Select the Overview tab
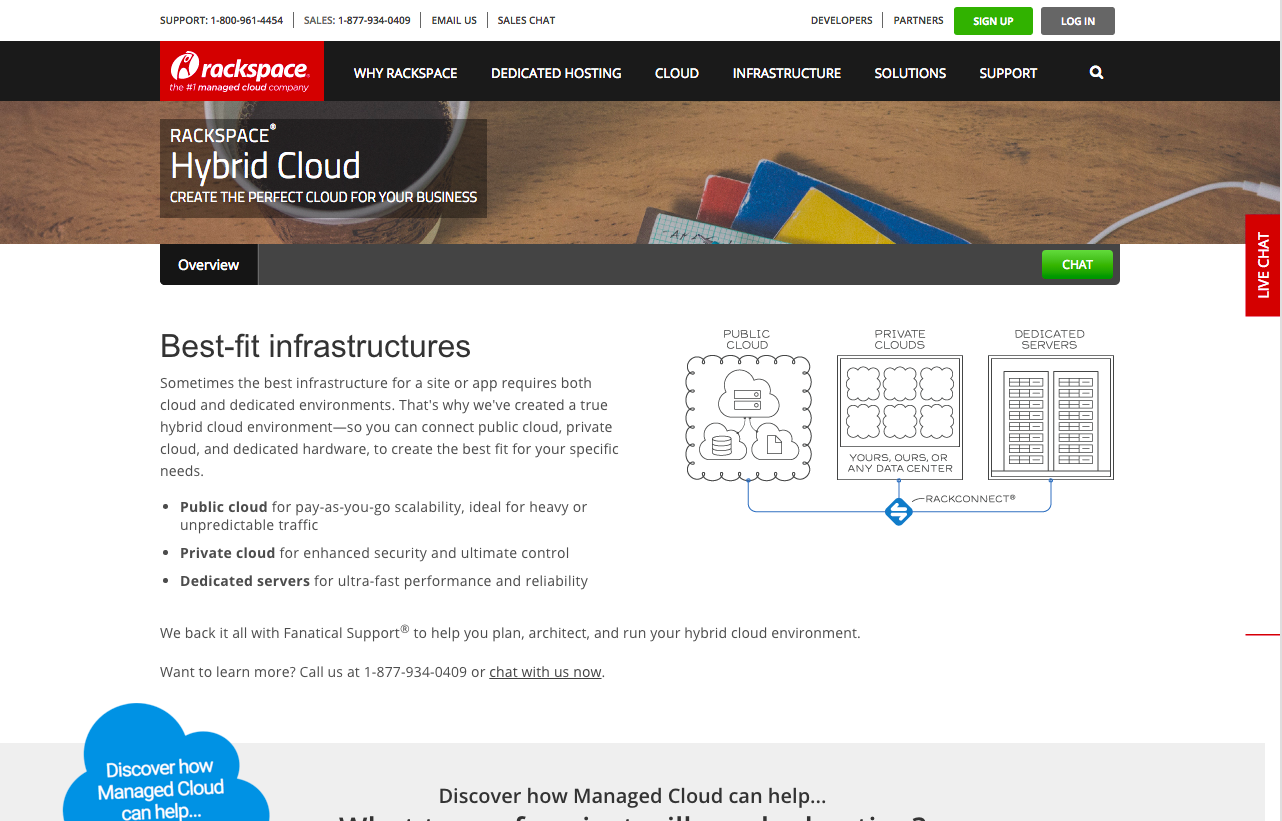Screen dimensions: 1282x821 point(209,265)
